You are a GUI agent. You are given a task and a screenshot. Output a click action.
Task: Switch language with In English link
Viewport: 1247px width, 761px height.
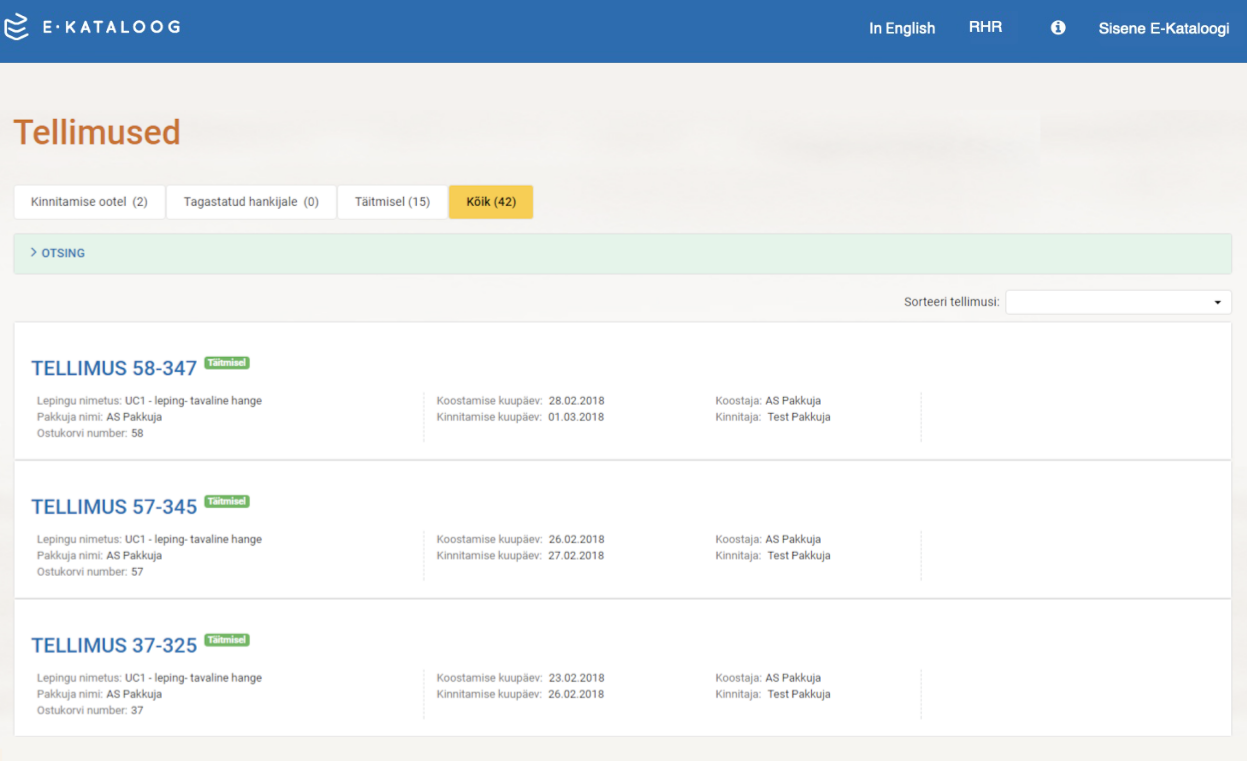click(901, 28)
